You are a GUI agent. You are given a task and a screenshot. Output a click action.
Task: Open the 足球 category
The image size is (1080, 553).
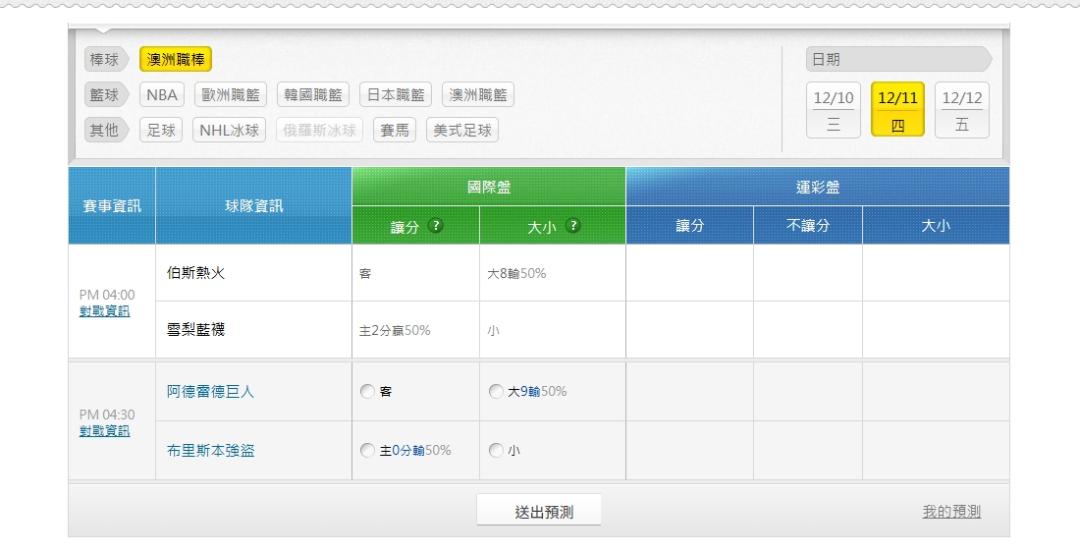tap(161, 130)
